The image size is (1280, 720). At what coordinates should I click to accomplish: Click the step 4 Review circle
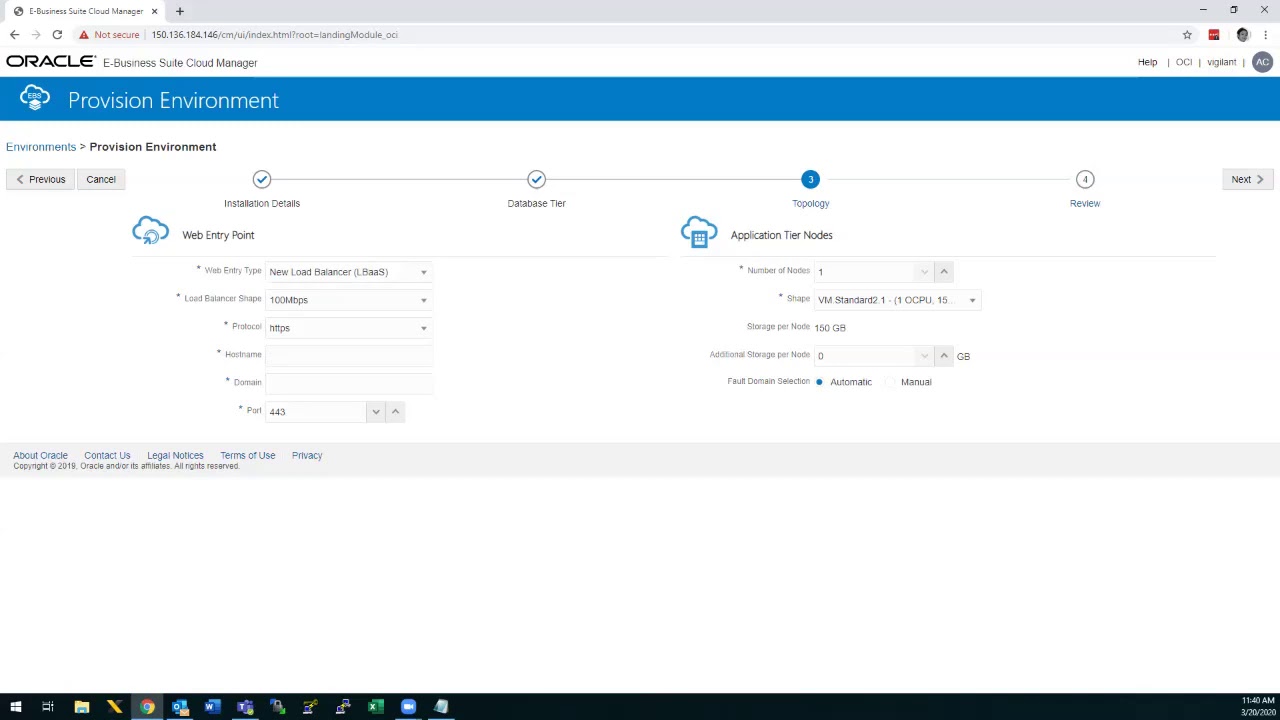tap(1085, 179)
